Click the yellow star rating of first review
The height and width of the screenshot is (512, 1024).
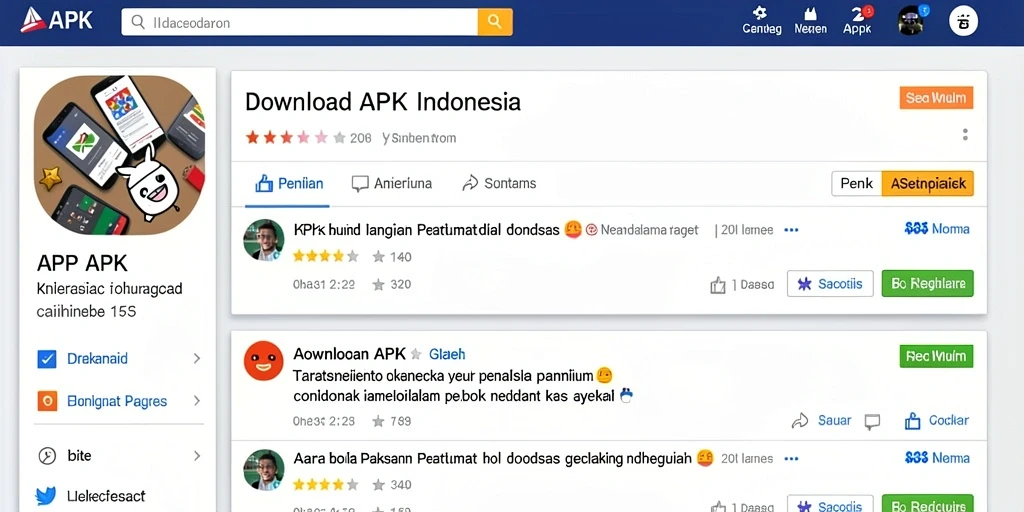326,256
